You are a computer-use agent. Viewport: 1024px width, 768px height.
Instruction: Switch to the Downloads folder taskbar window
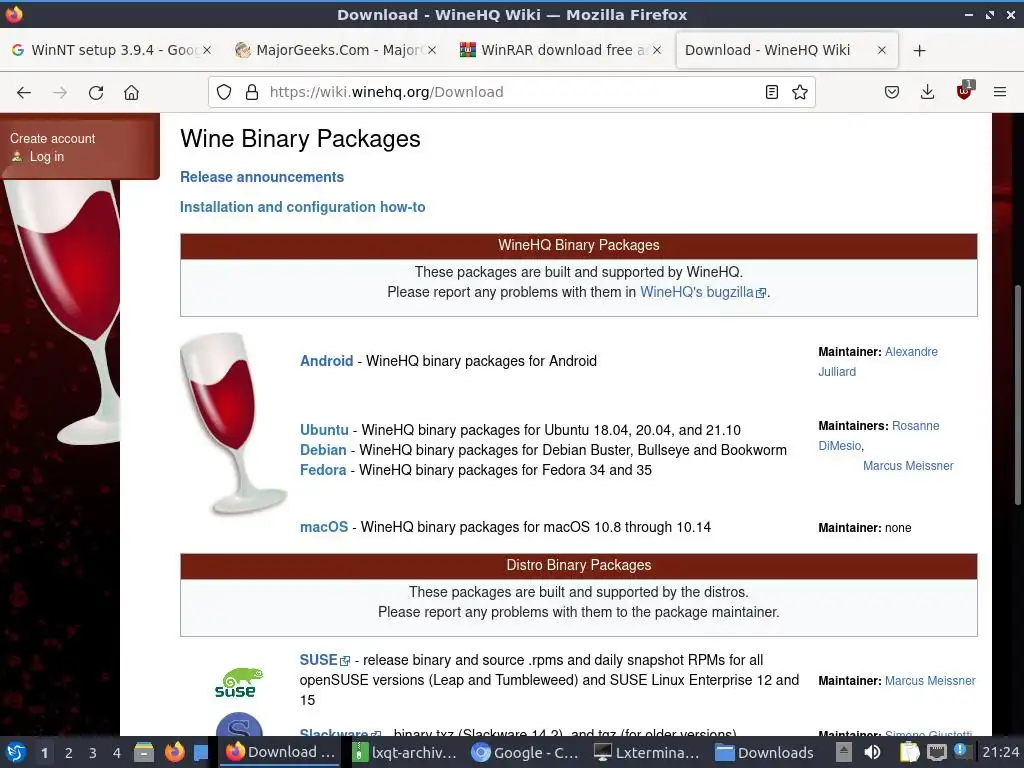tap(765, 752)
